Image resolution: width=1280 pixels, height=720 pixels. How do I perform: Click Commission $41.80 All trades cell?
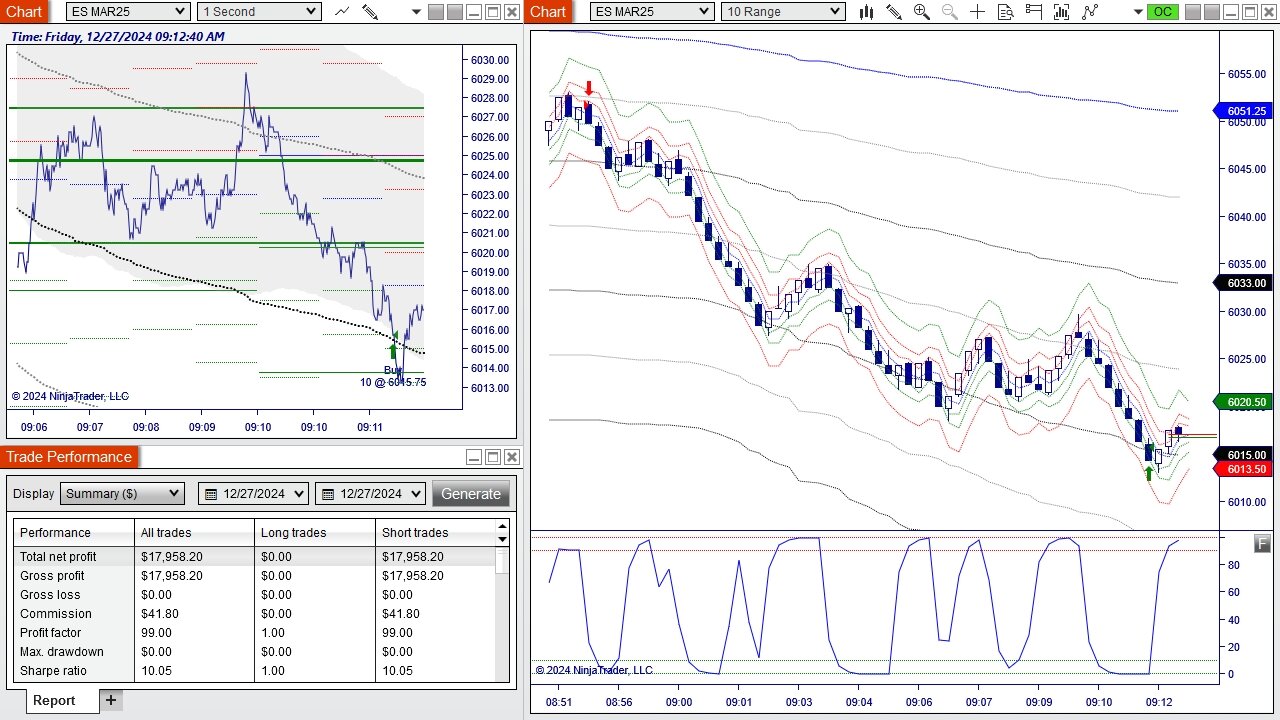click(x=160, y=614)
